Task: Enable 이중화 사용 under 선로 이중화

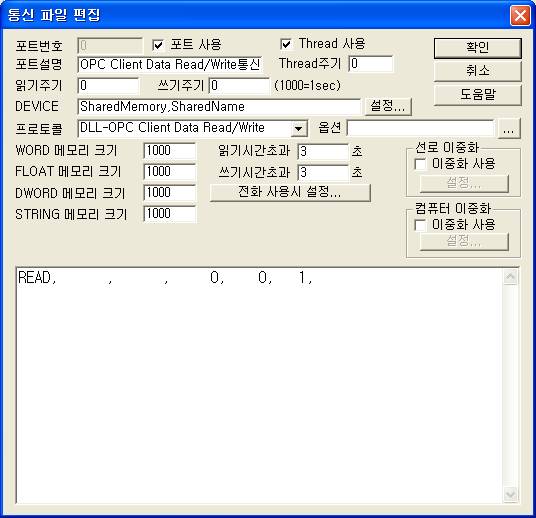Action: (420, 164)
